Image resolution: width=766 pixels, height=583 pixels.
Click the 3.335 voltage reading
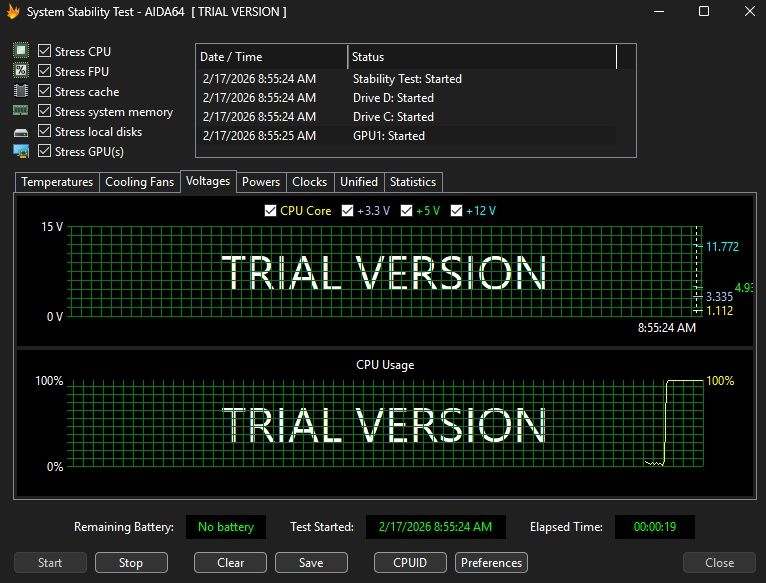click(719, 297)
